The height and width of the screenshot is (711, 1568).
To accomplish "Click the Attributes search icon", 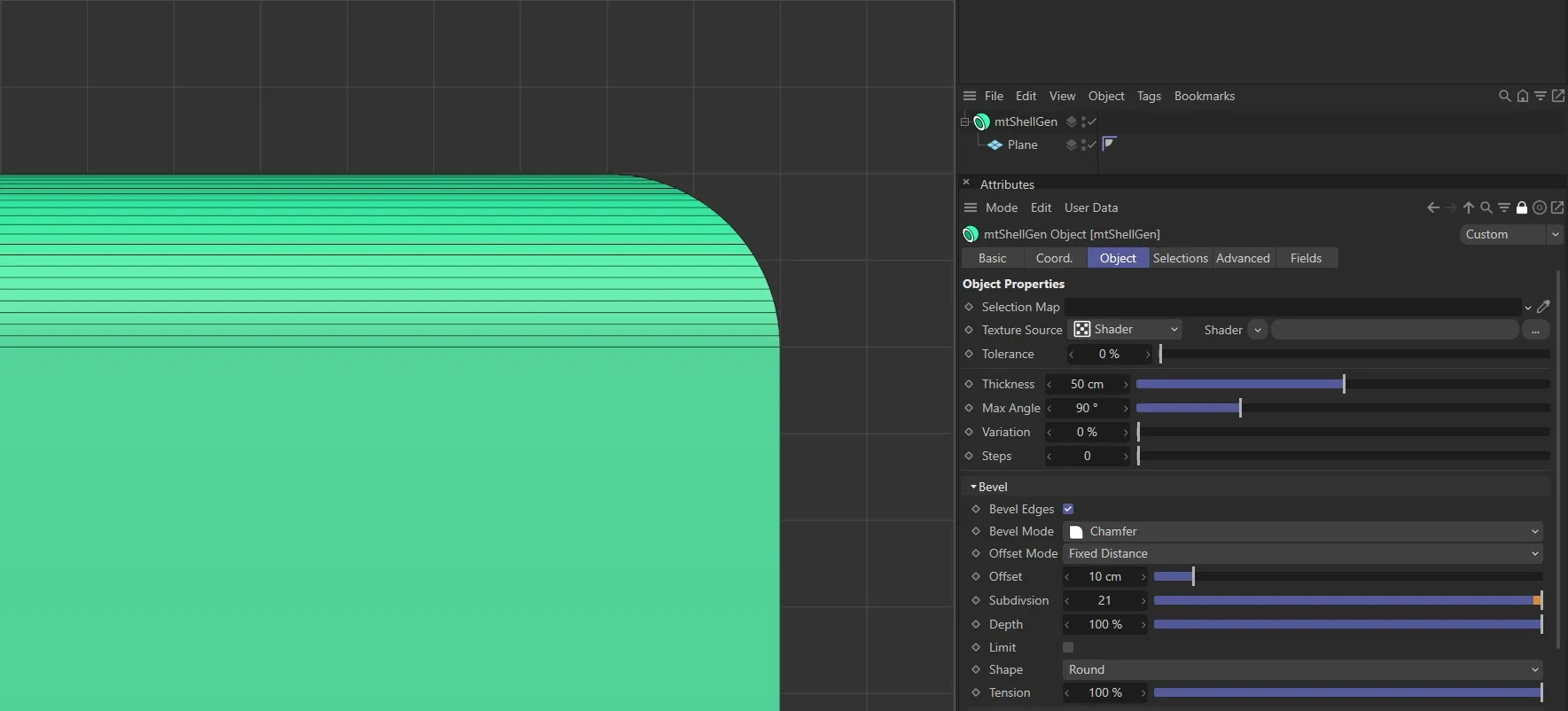I will coord(1486,207).
